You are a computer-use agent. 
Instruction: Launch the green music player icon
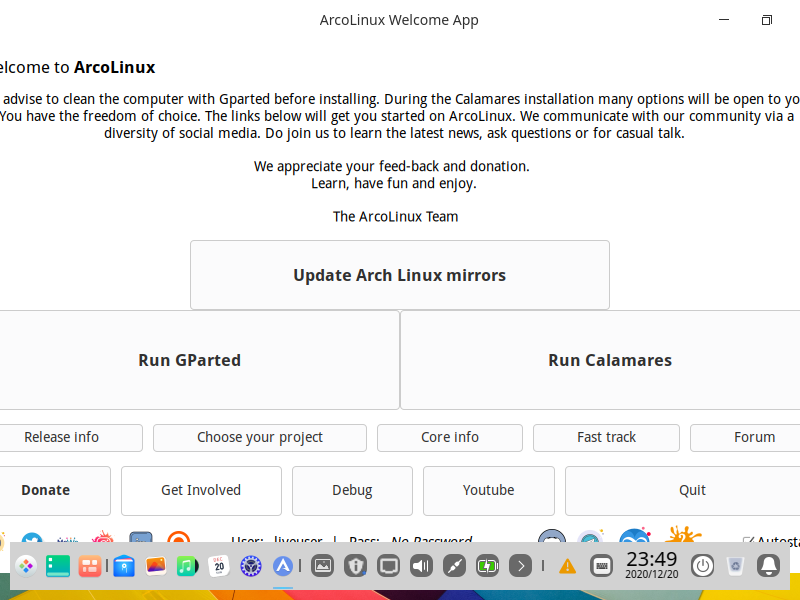coord(187,566)
